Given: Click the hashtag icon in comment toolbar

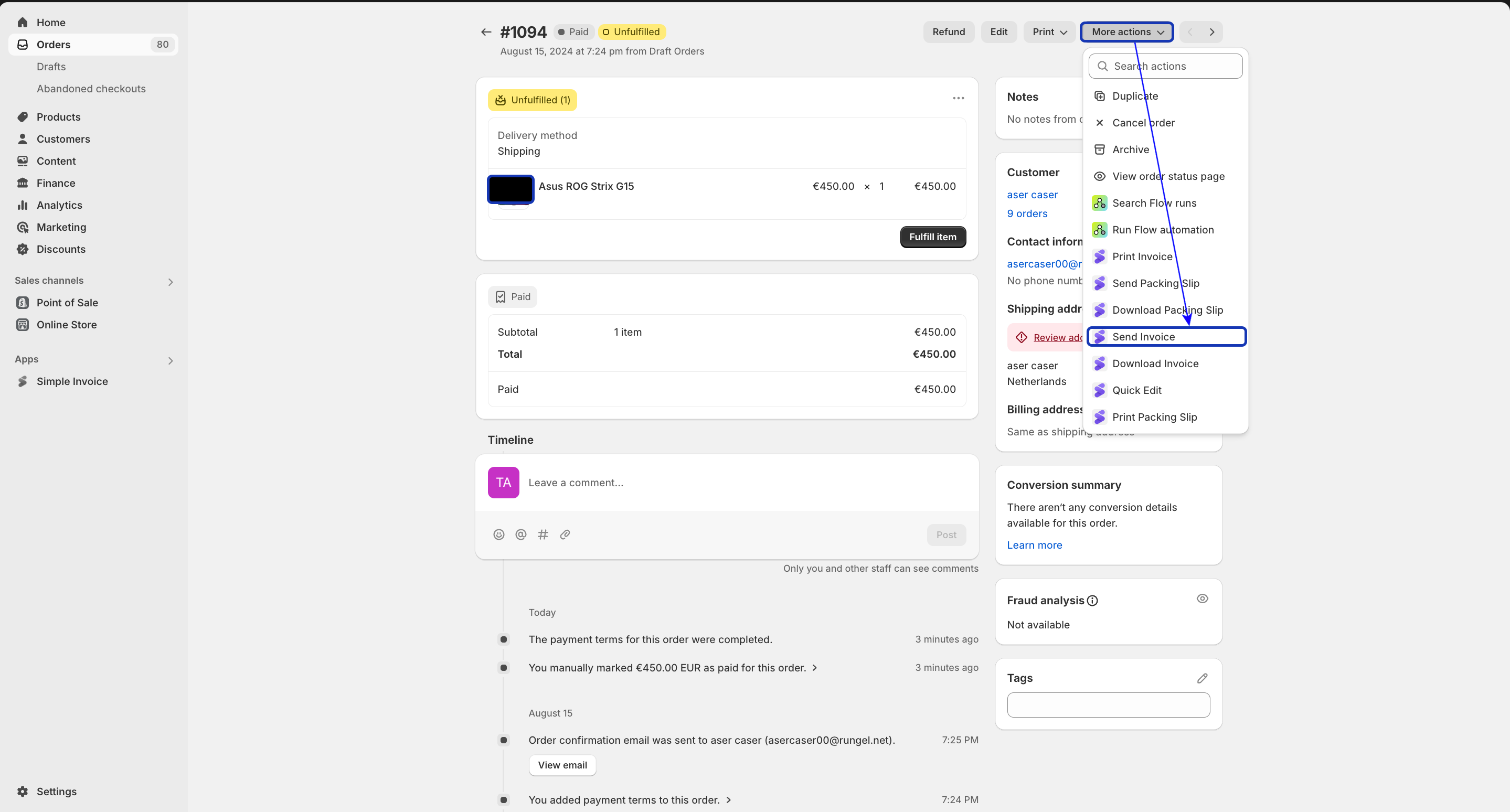Looking at the screenshot, I should 543,535.
